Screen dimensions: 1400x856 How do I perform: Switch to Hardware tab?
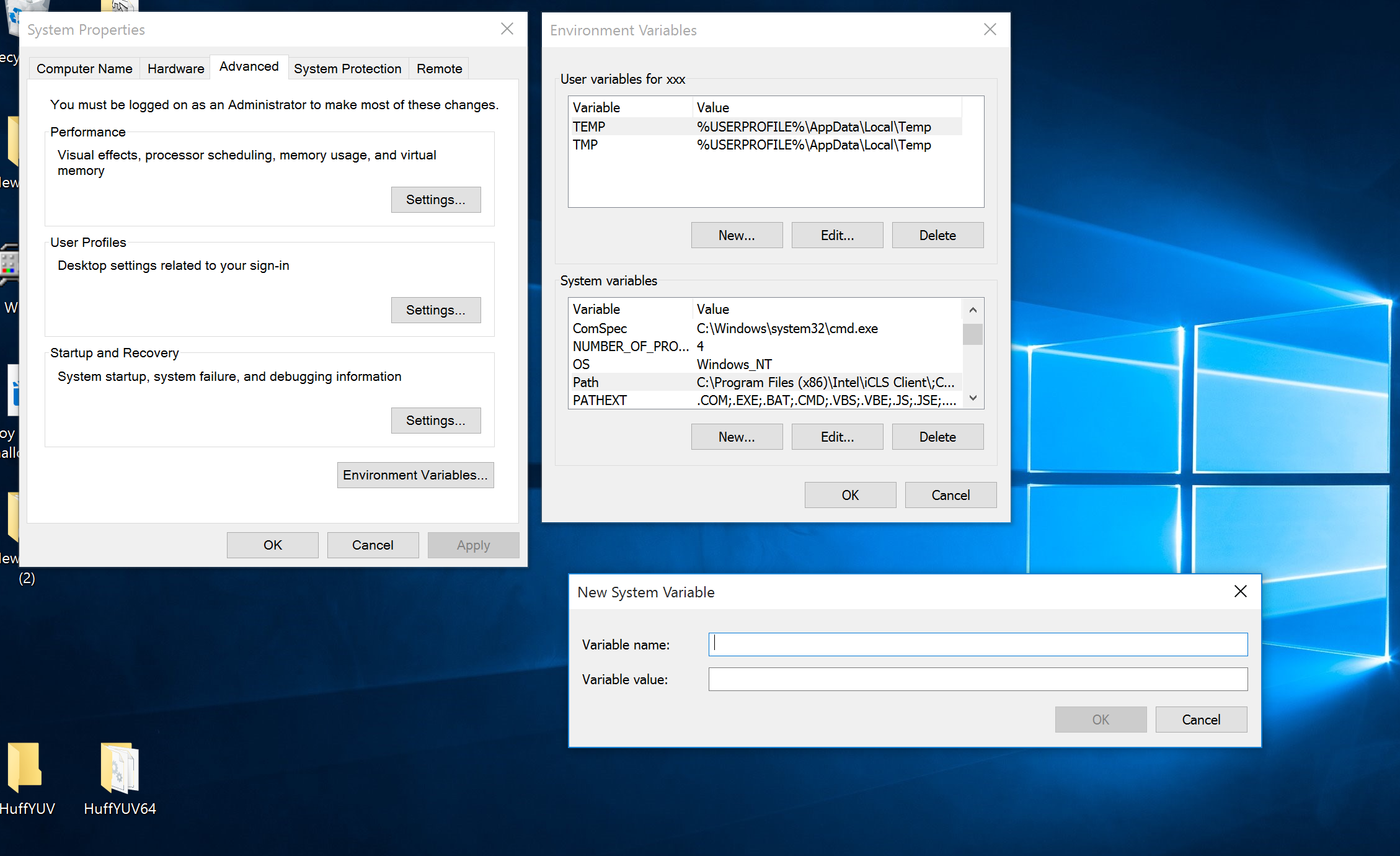click(x=175, y=69)
